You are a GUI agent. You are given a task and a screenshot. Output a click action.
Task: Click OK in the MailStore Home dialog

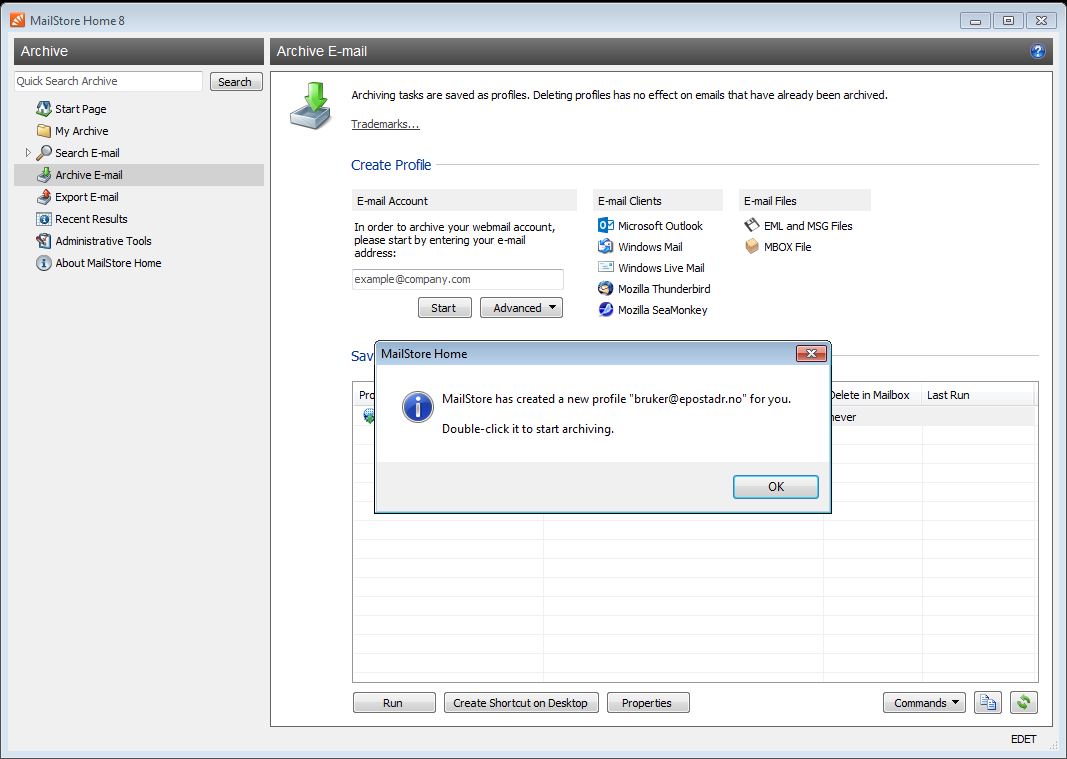(776, 487)
